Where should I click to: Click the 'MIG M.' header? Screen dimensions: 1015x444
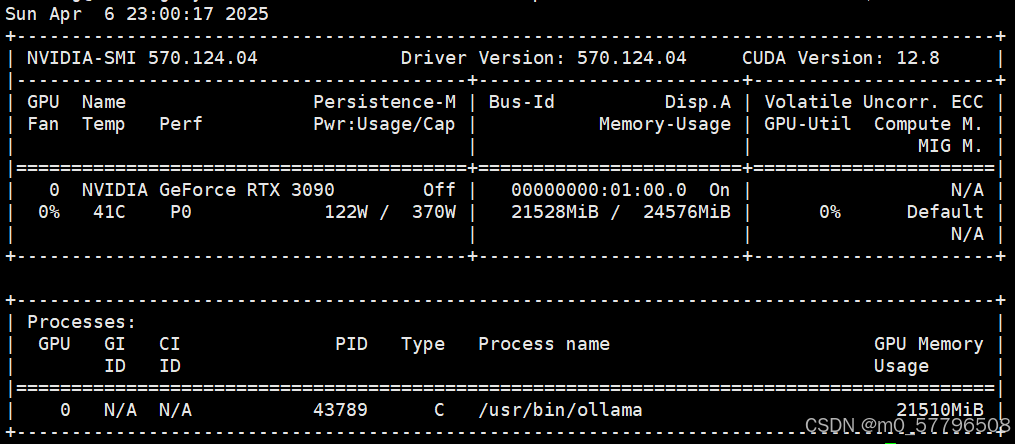951,146
